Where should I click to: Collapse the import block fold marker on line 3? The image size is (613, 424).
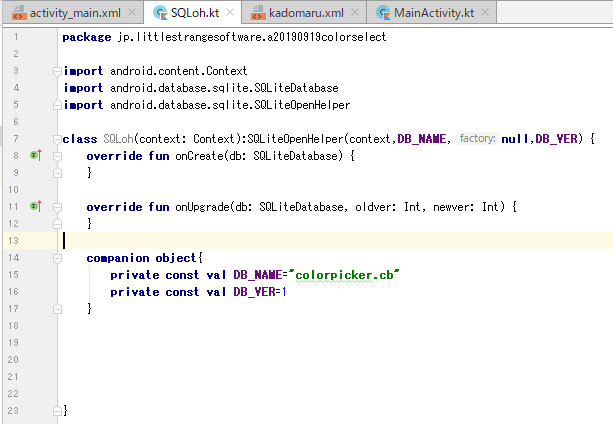(x=57, y=71)
